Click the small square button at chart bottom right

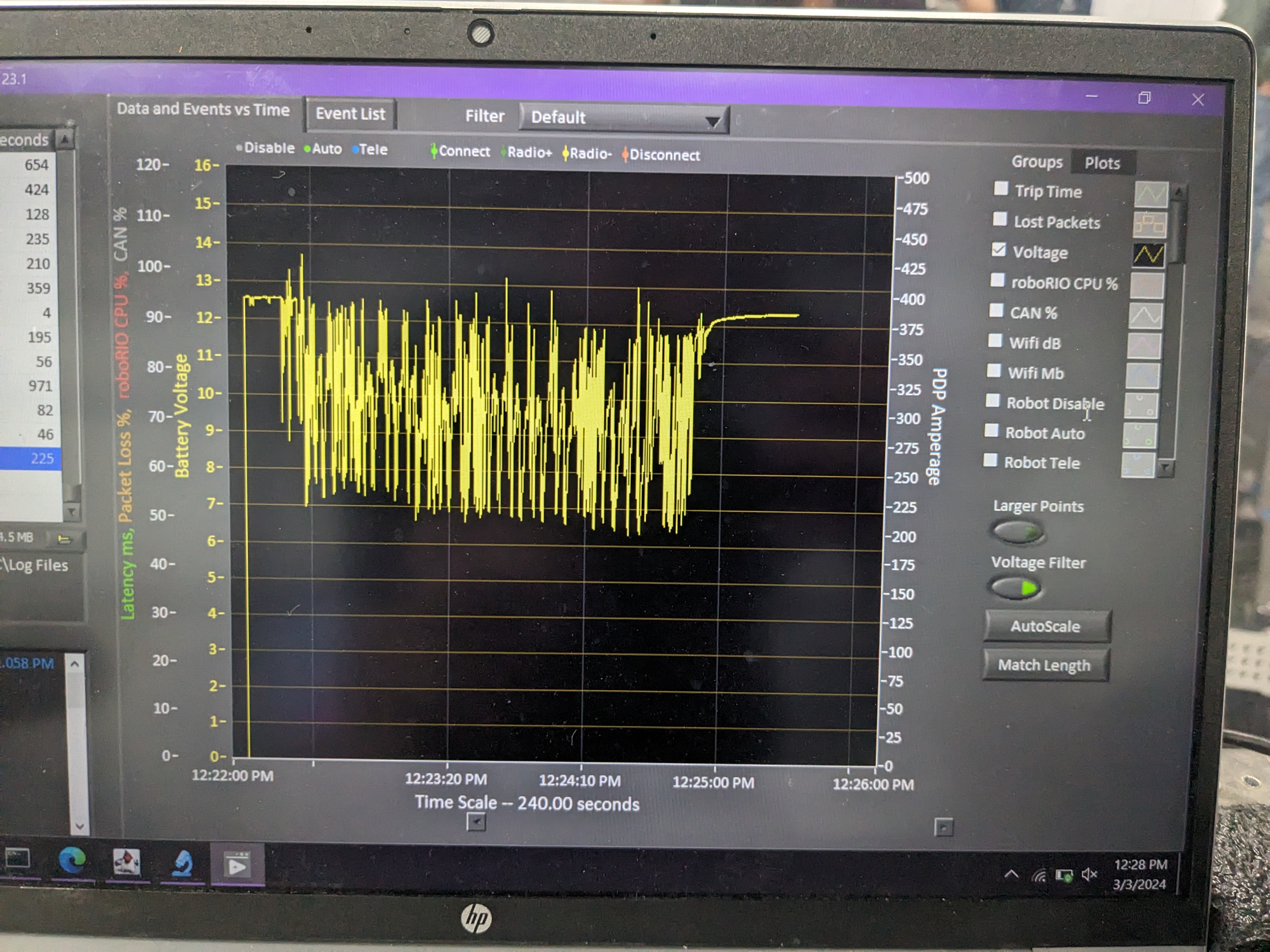[944, 827]
